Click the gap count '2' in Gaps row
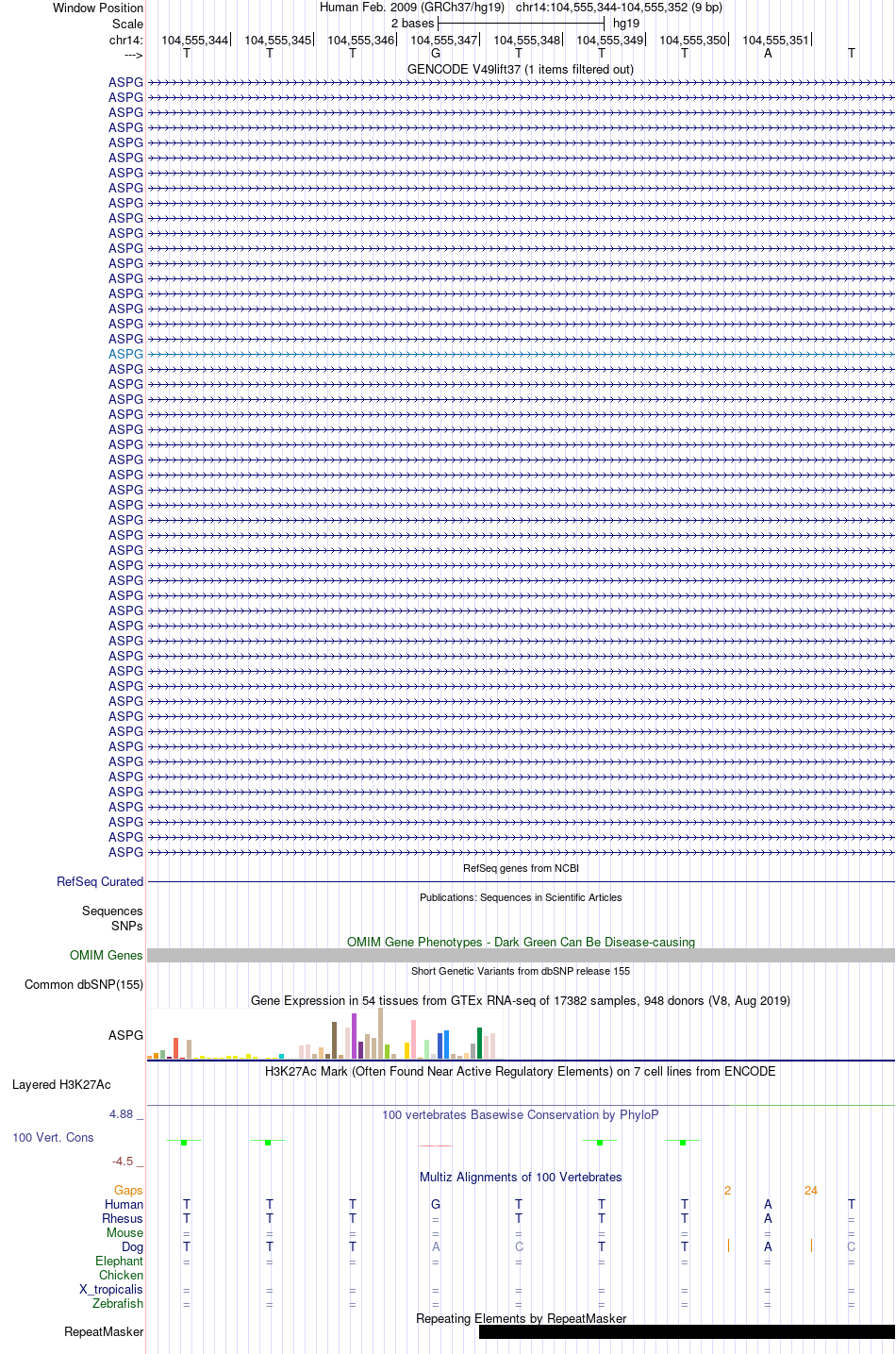This screenshot has height=1354, width=896. [727, 1190]
